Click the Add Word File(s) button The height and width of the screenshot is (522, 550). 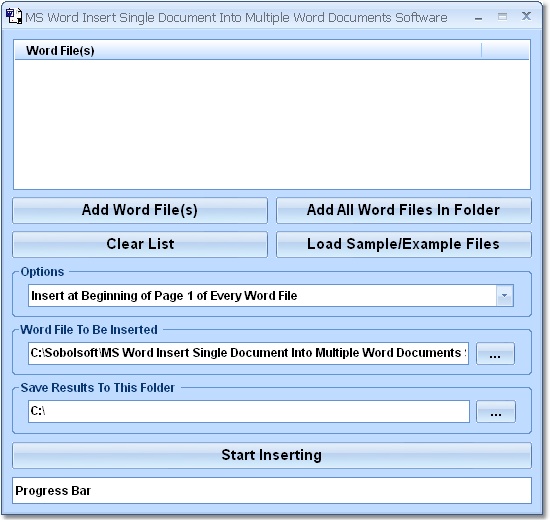click(140, 210)
